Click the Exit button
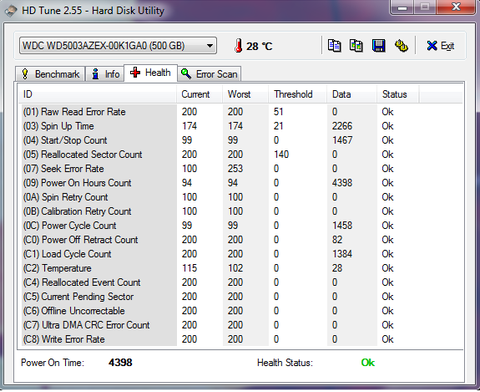This screenshot has width=480, height=392. point(440,46)
